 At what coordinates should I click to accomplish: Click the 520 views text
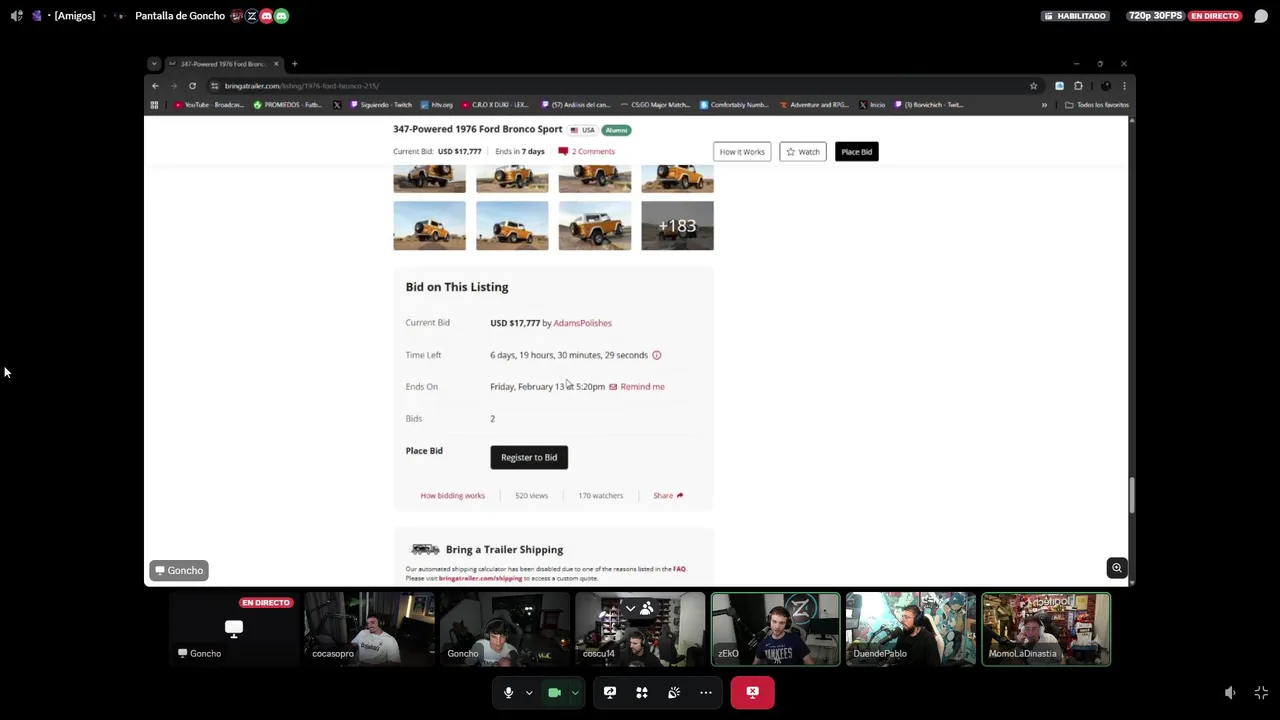pyautogui.click(x=531, y=496)
